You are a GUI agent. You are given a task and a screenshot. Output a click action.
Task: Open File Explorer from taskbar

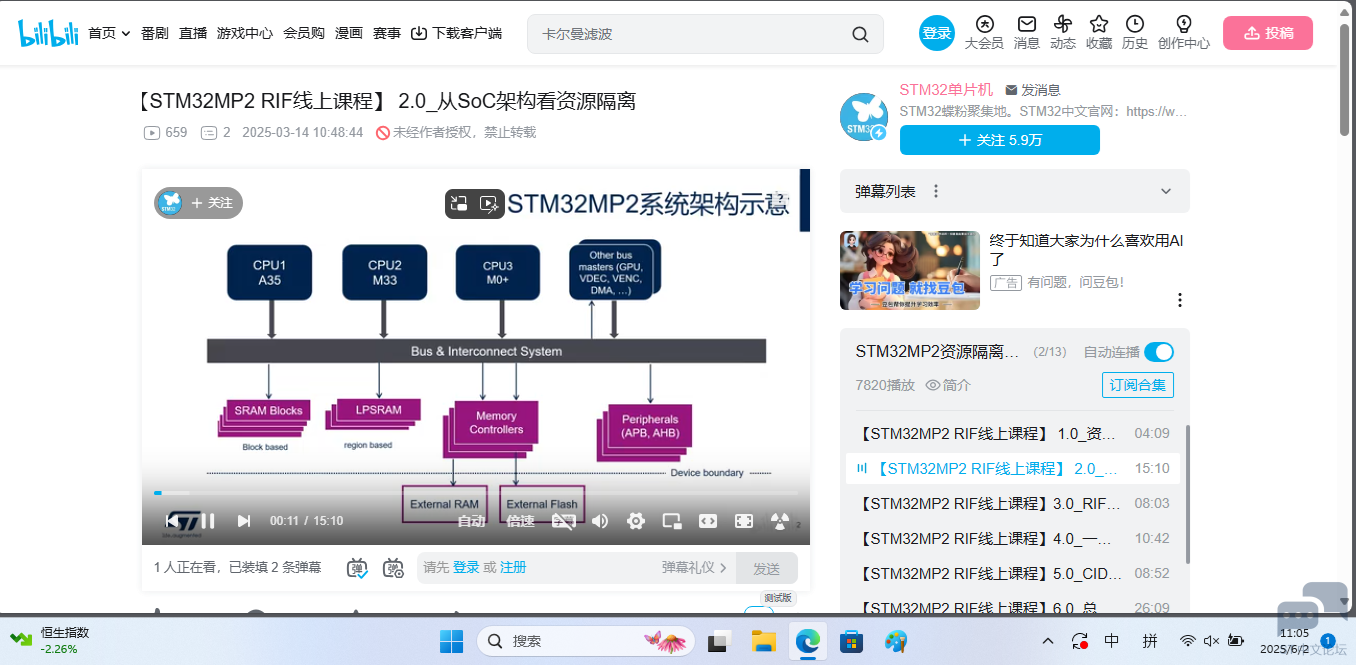[763, 641]
